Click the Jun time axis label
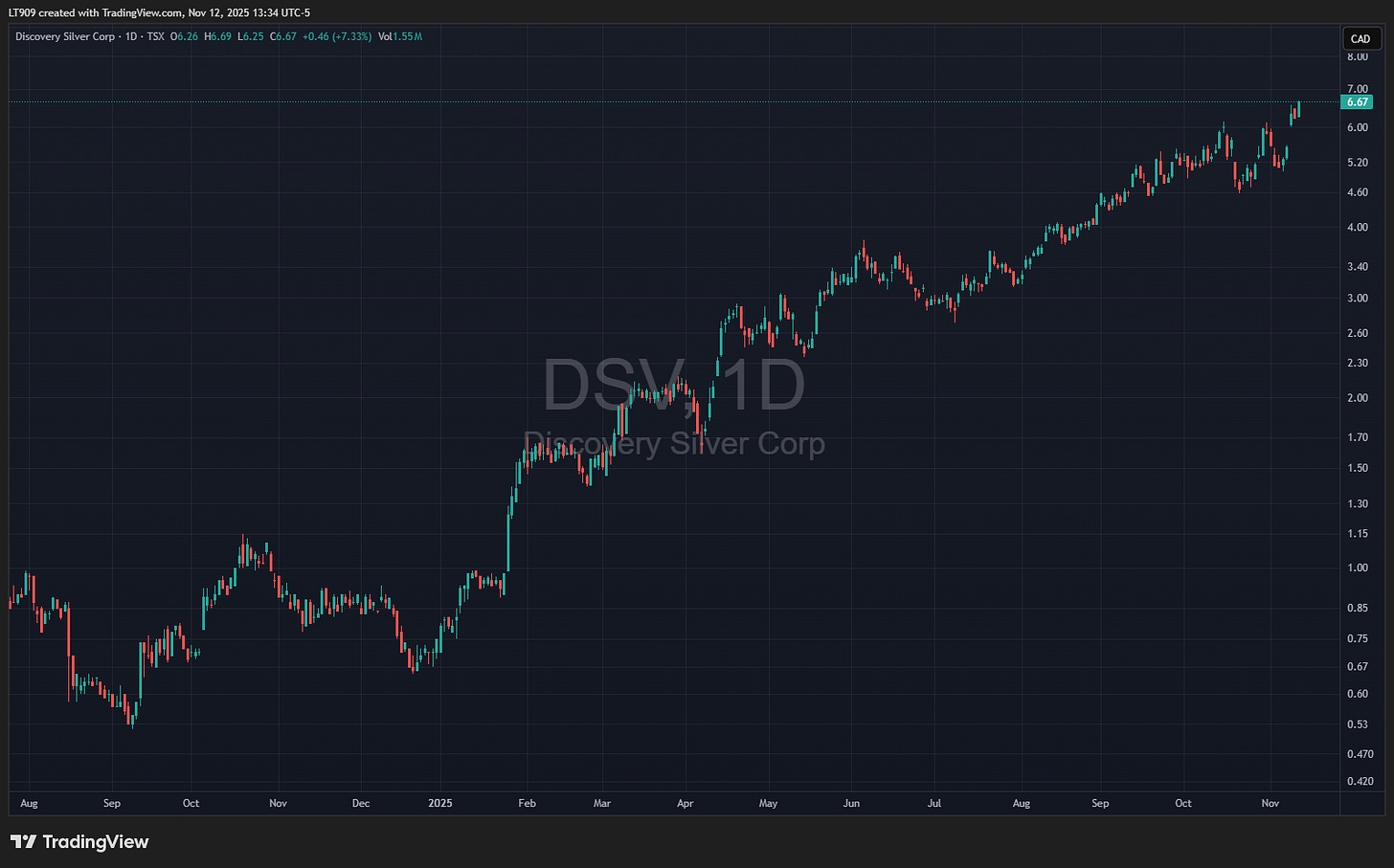Viewport: 1394px width, 868px height. click(851, 804)
